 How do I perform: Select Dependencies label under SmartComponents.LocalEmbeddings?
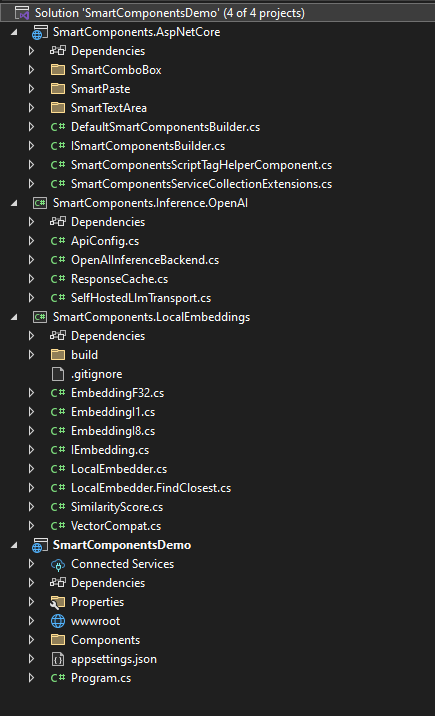(108, 336)
